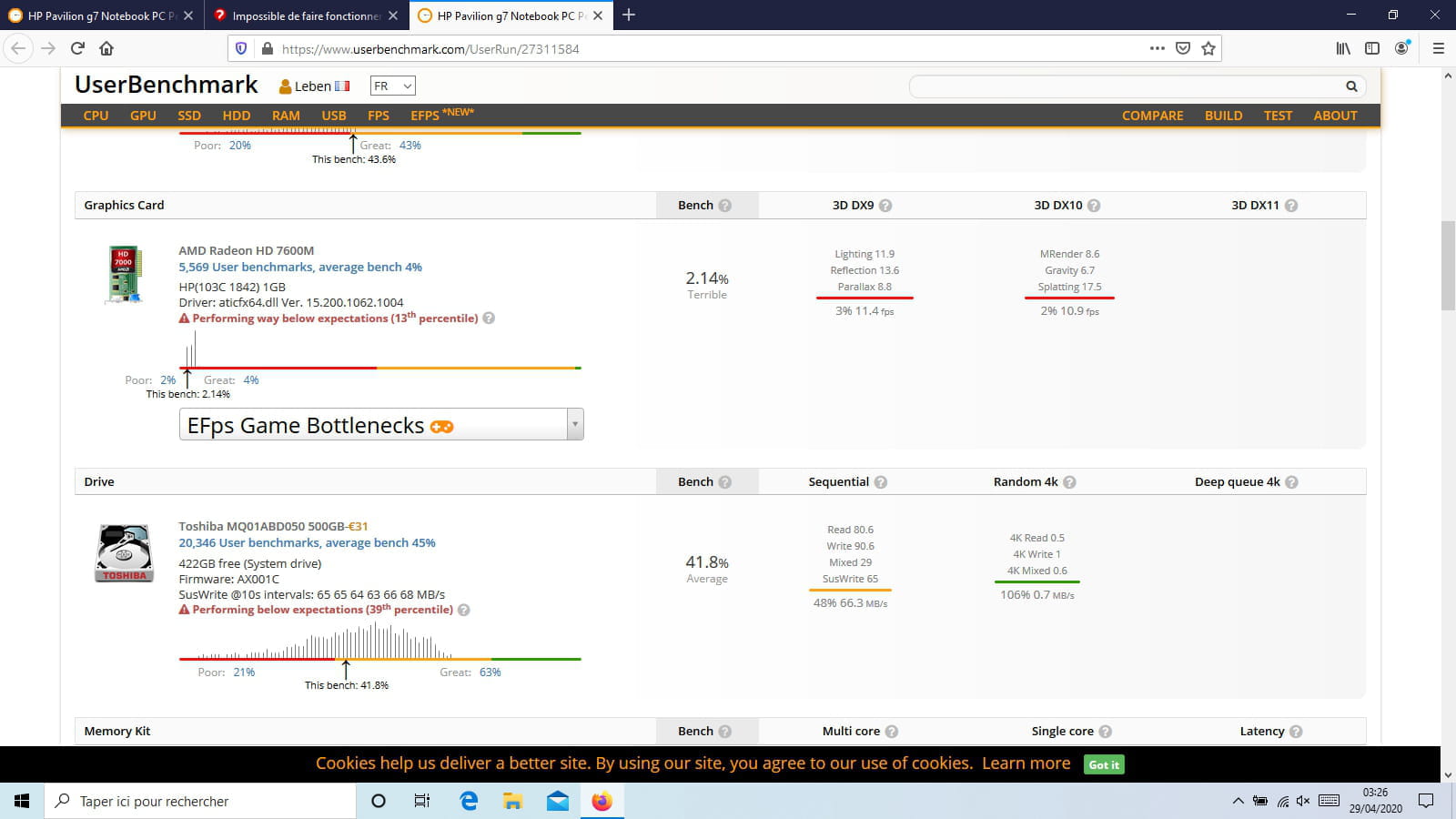This screenshot has width=1456, height=819.
Task: Open the SSD menu item
Action: click(x=189, y=116)
